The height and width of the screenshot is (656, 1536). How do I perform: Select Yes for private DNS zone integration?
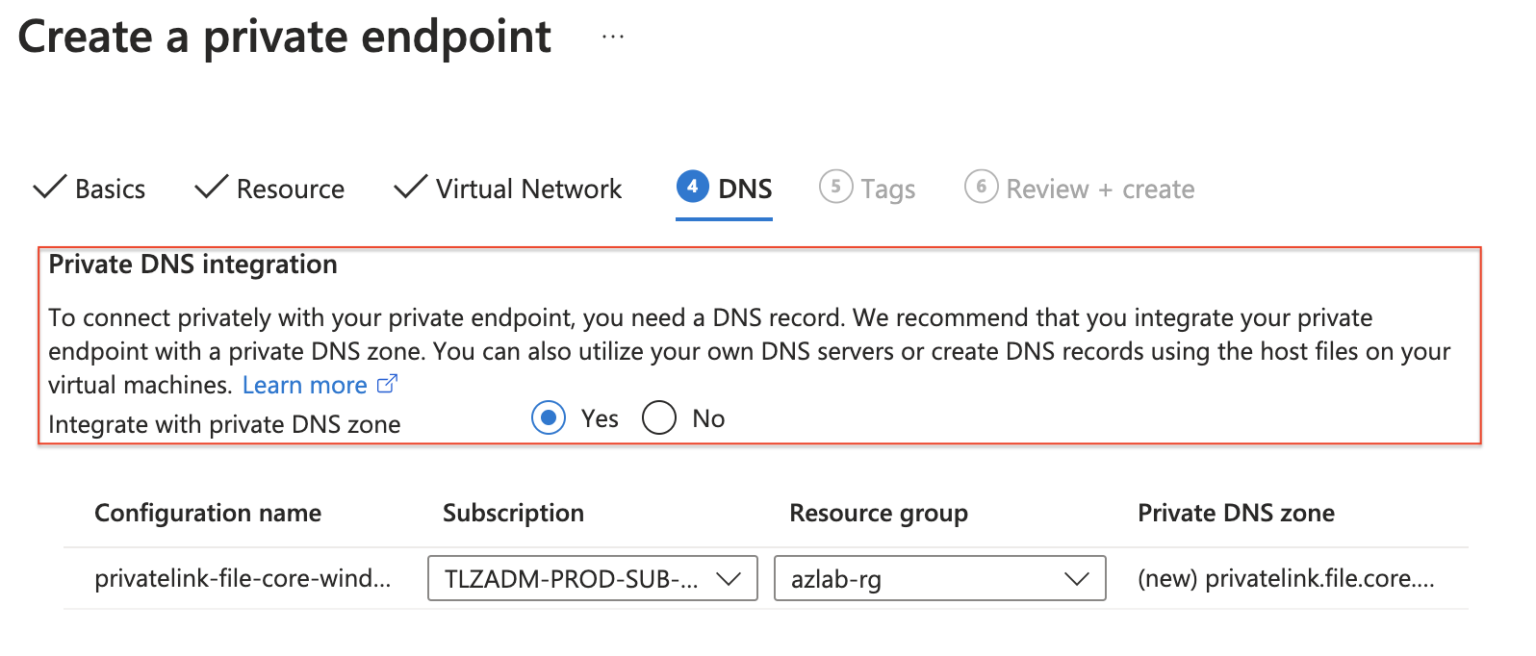coord(549,418)
